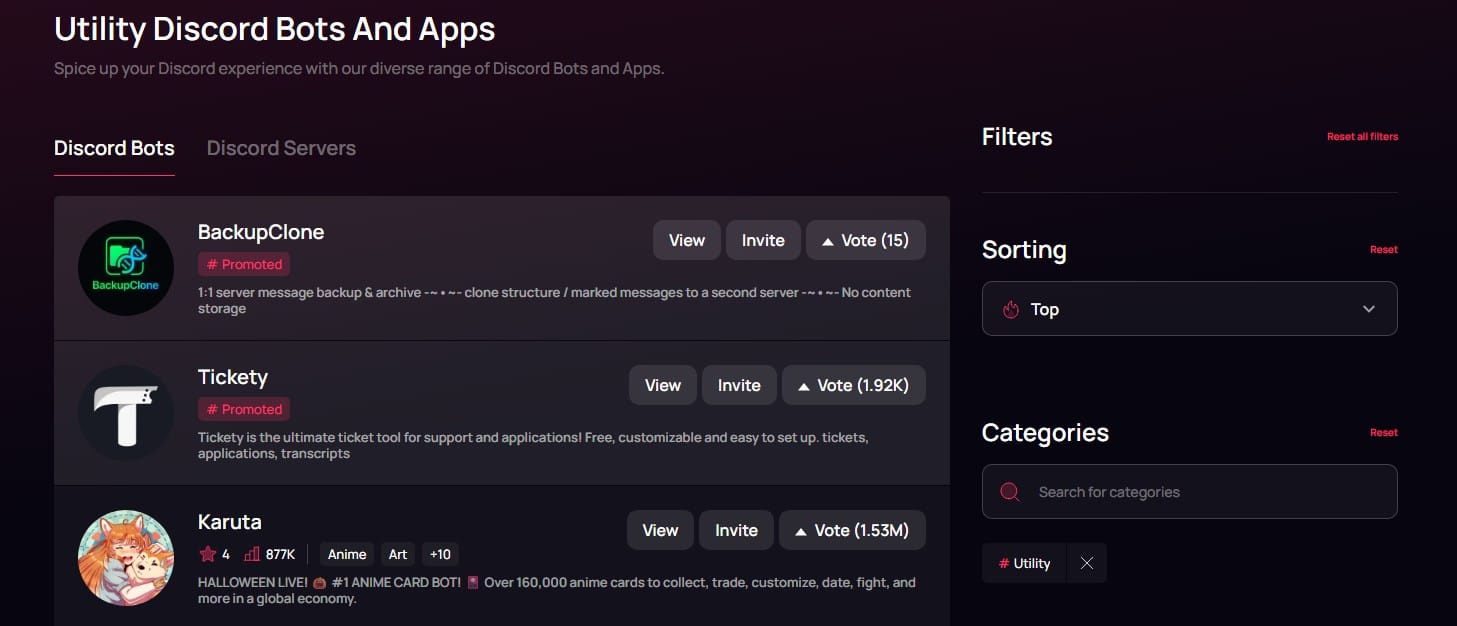
Task: Click View on the BackupClone bot
Action: (x=686, y=240)
